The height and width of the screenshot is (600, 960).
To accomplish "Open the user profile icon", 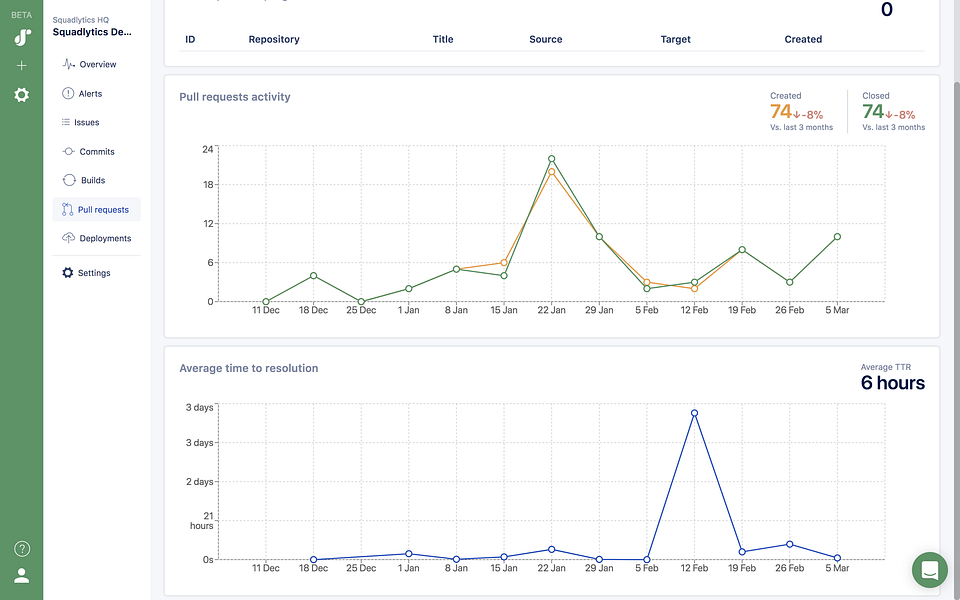I will pos(21,576).
